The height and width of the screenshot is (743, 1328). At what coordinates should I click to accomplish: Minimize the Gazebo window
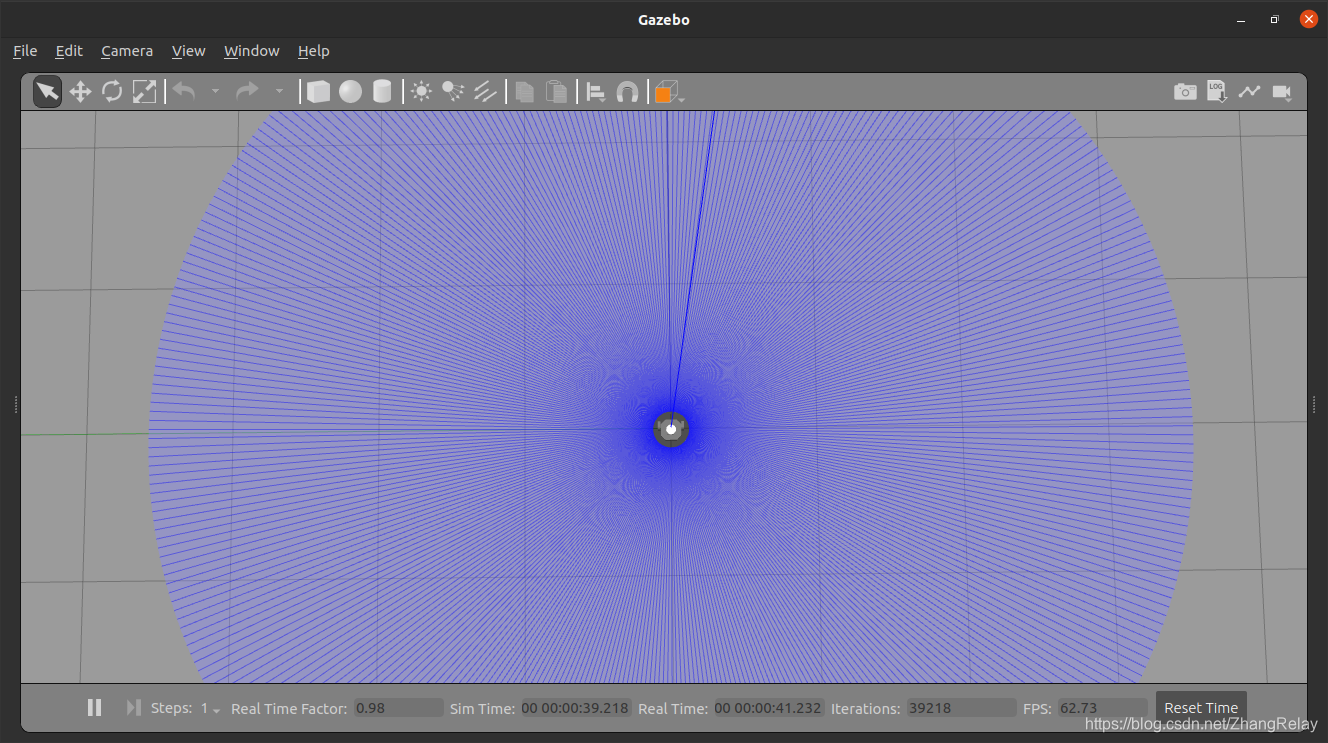(1240, 19)
